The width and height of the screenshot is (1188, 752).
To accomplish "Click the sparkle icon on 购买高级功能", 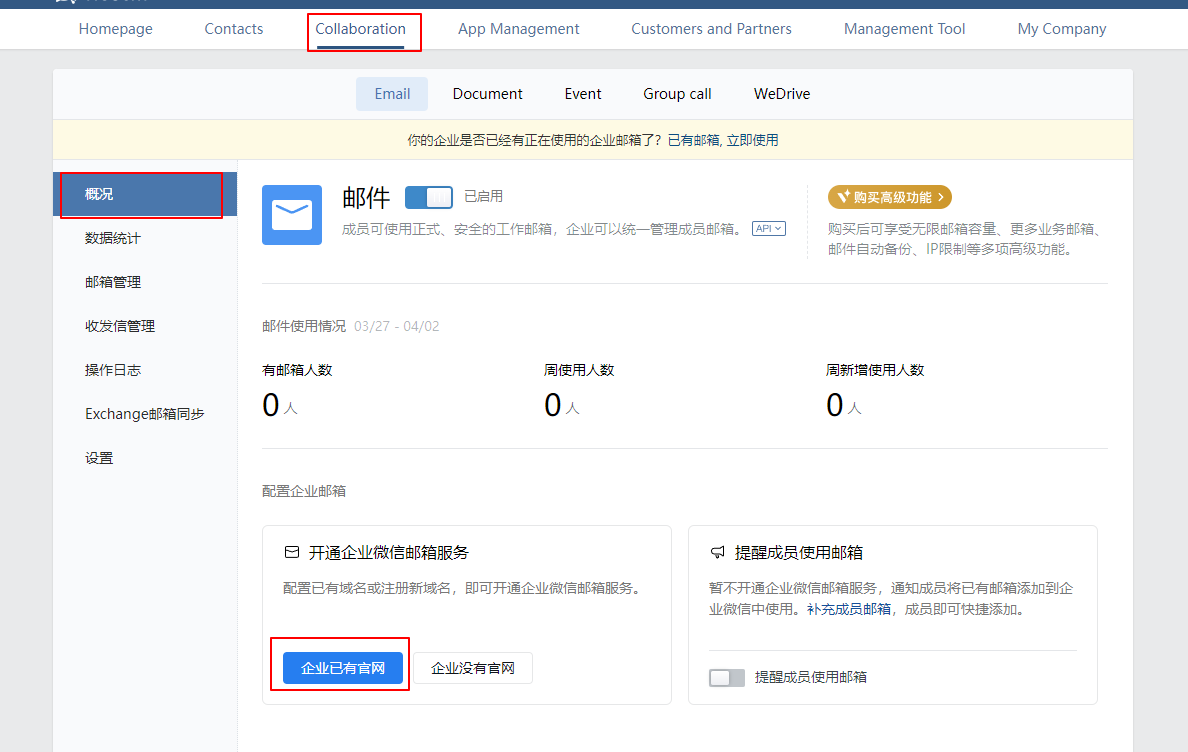I will click(843, 197).
